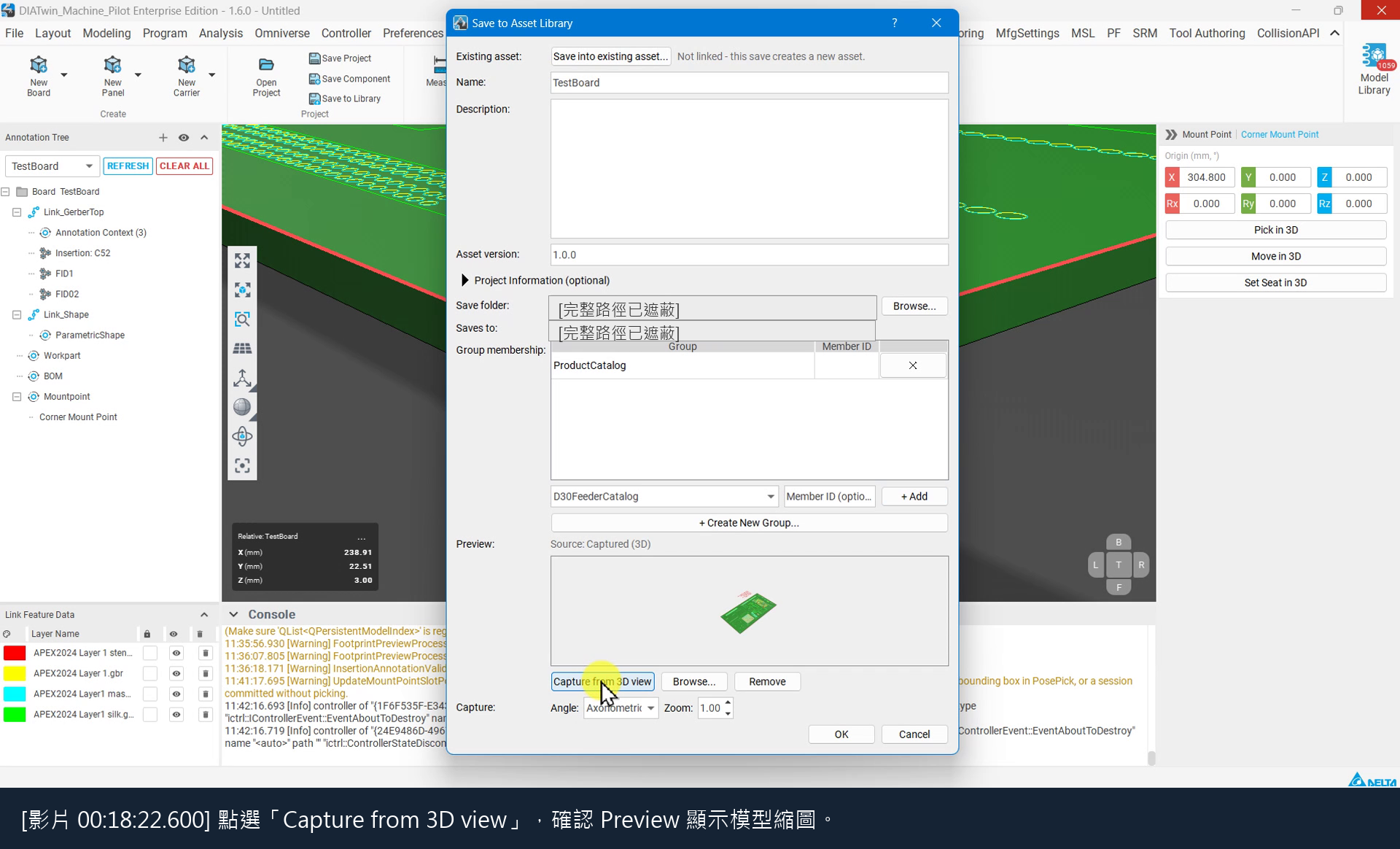Toggle visibility of APEX2024 Layer1 mas

pos(176,694)
